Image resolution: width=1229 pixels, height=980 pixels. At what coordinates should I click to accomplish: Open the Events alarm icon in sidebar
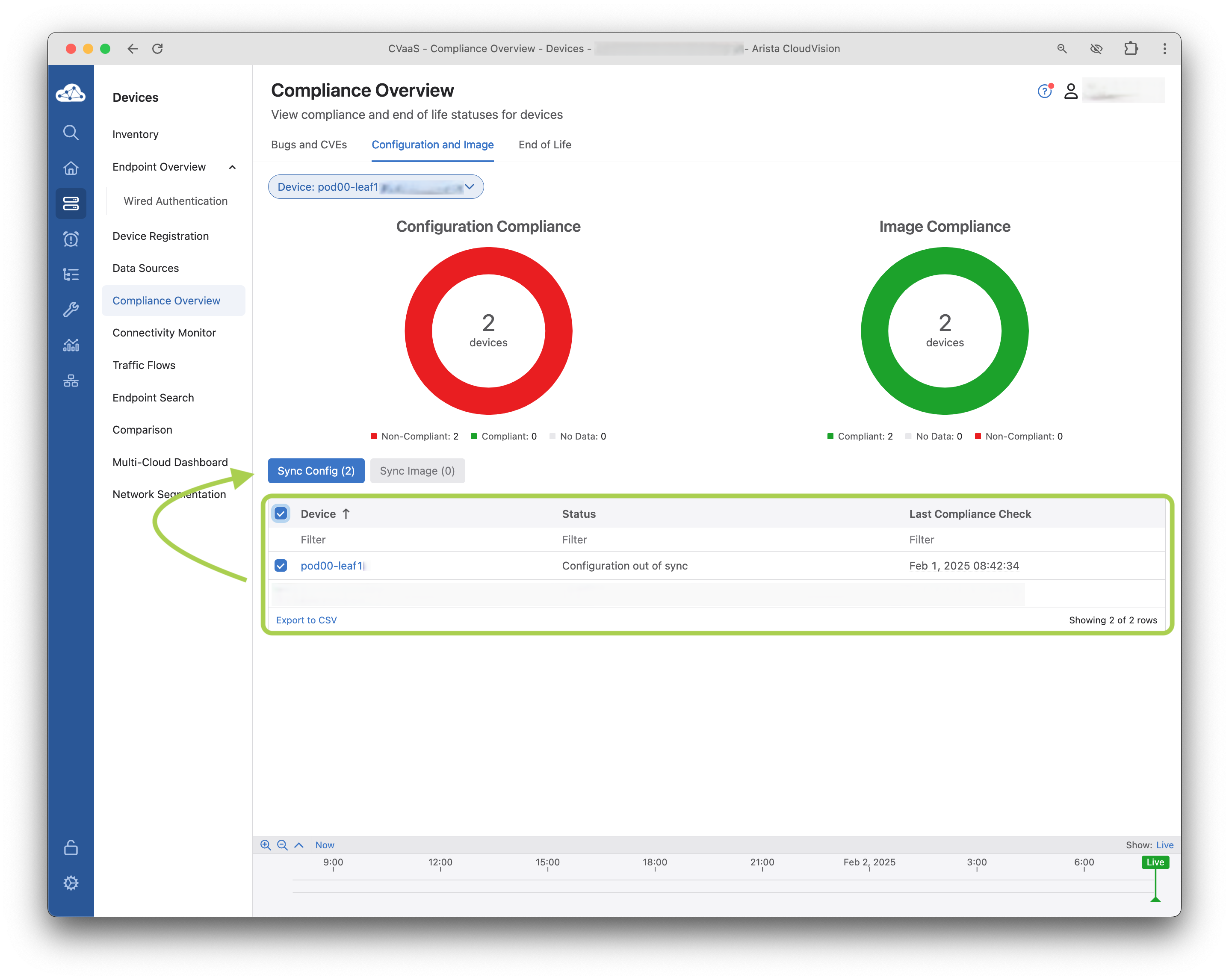[x=71, y=239]
